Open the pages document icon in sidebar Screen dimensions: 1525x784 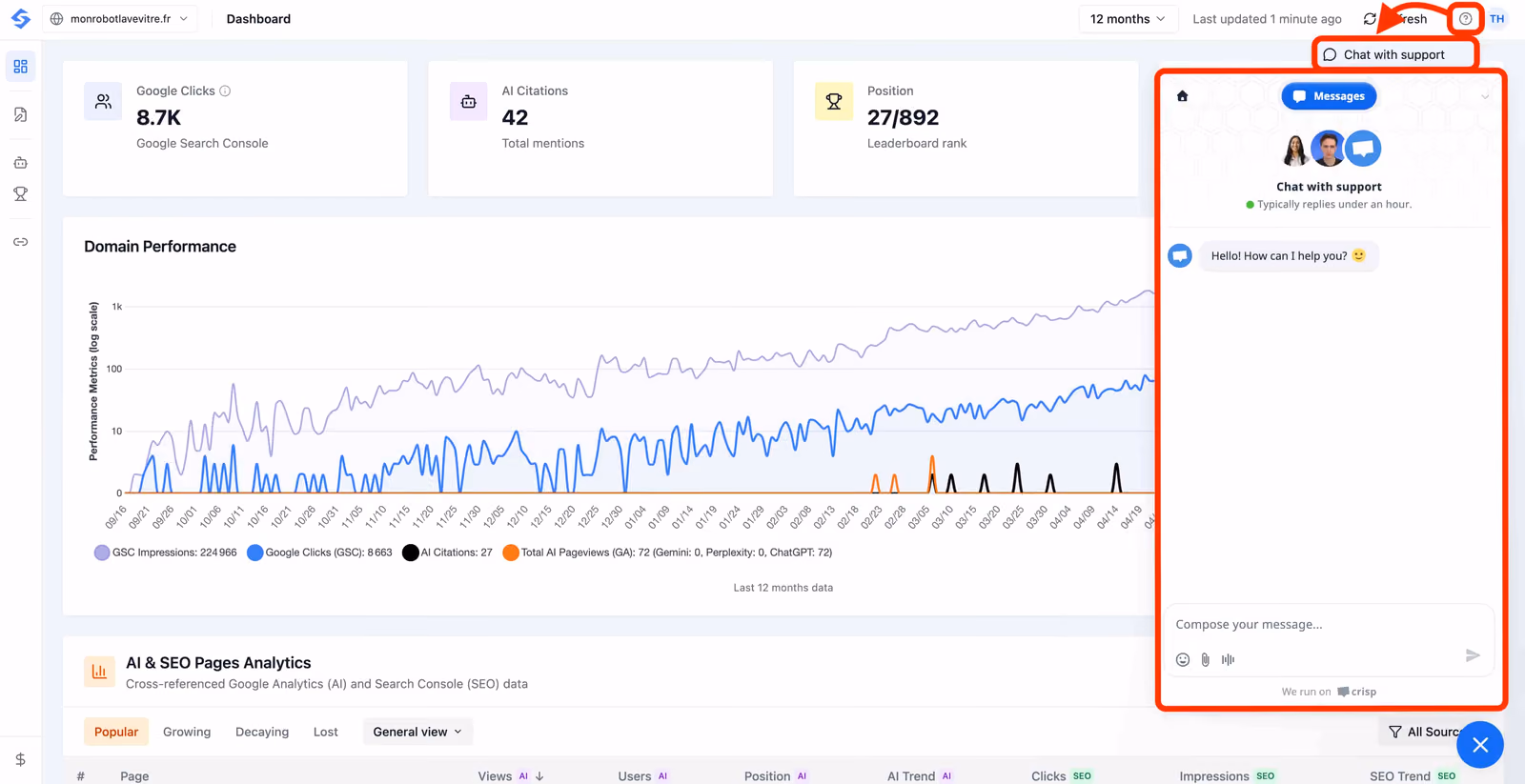(20, 114)
